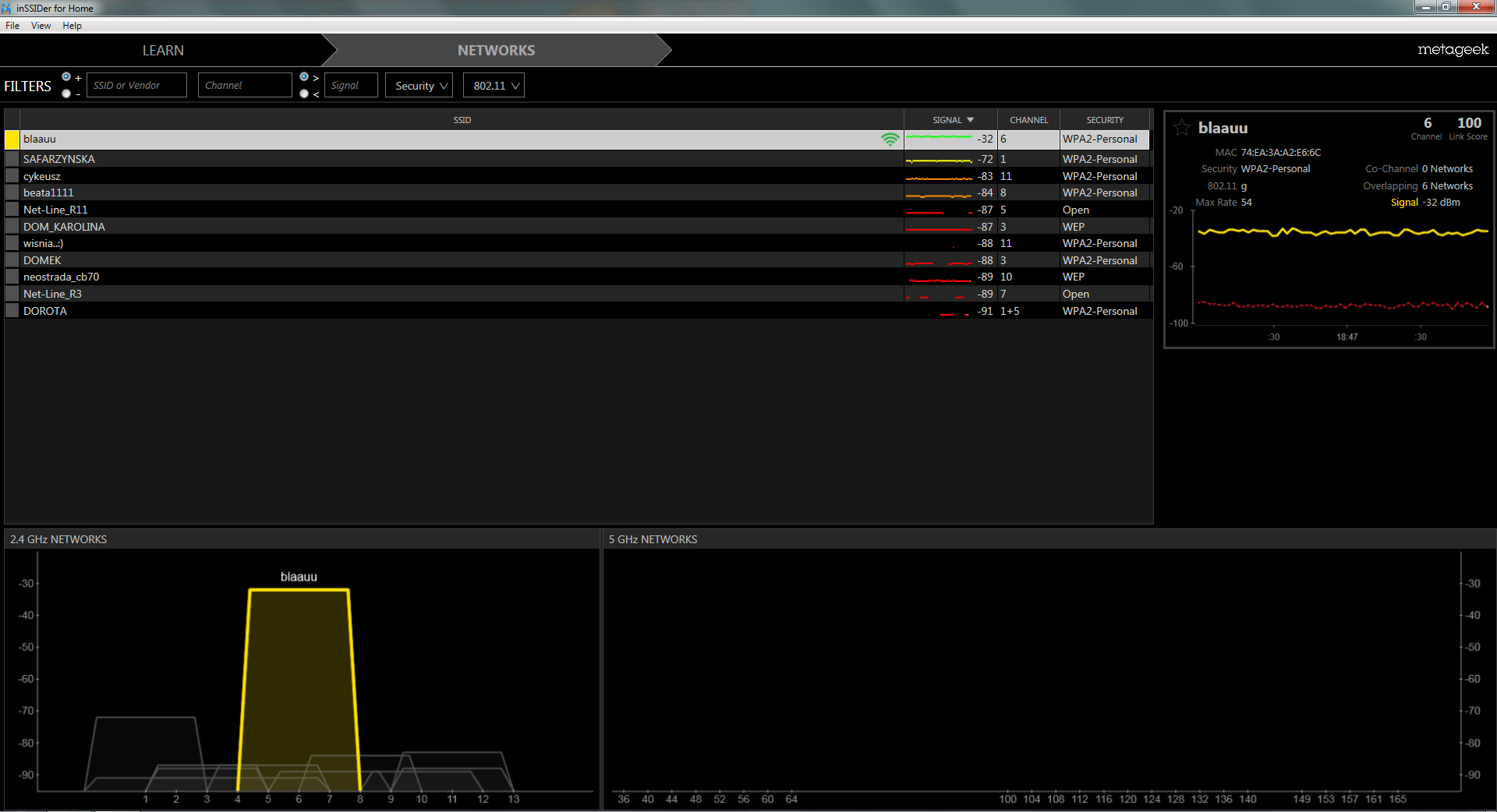Click the Signal filter field

pyautogui.click(x=351, y=85)
